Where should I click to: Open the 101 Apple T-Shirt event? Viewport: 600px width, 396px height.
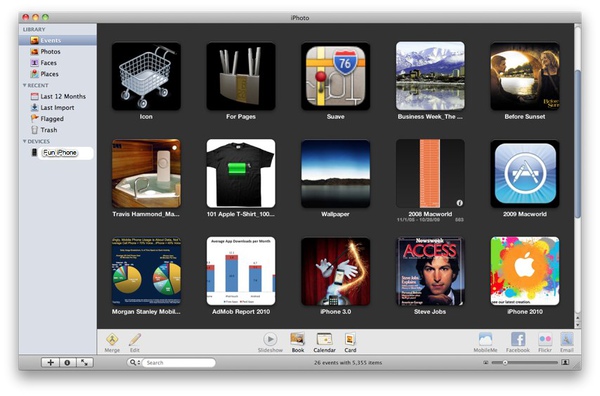click(x=241, y=174)
